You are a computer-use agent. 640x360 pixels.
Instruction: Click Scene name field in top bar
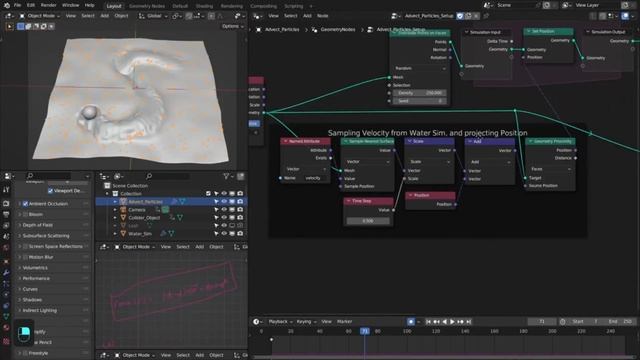[517, 5]
